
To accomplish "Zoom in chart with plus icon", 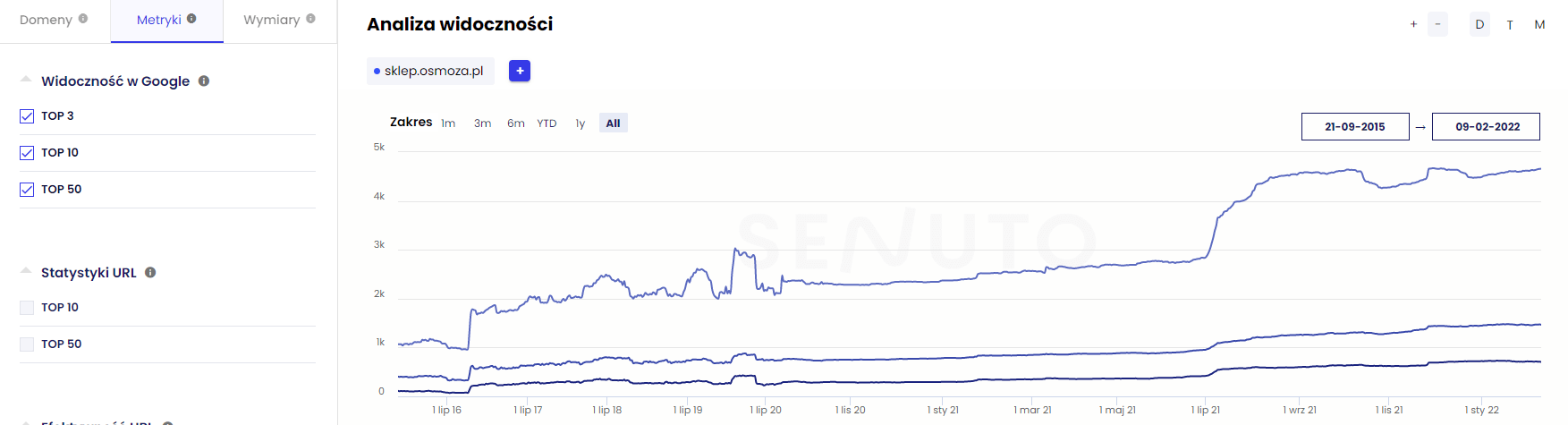I will pyautogui.click(x=1413, y=24).
